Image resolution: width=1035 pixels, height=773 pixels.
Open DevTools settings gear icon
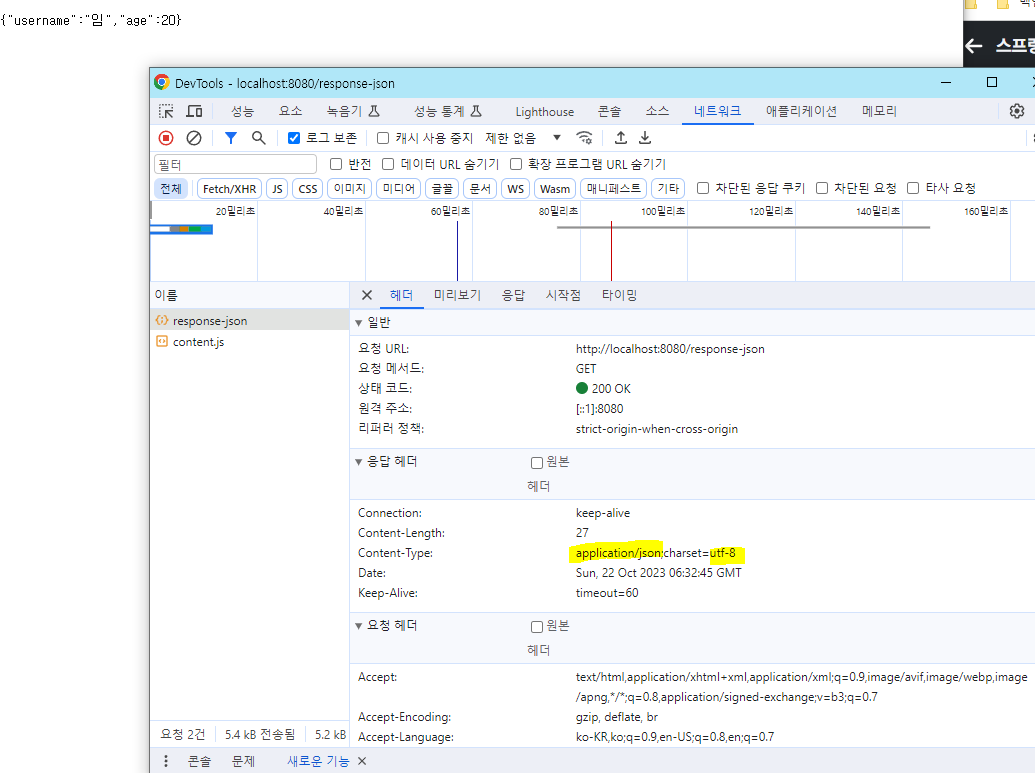pyautogui.click(x=1017, y=111)
